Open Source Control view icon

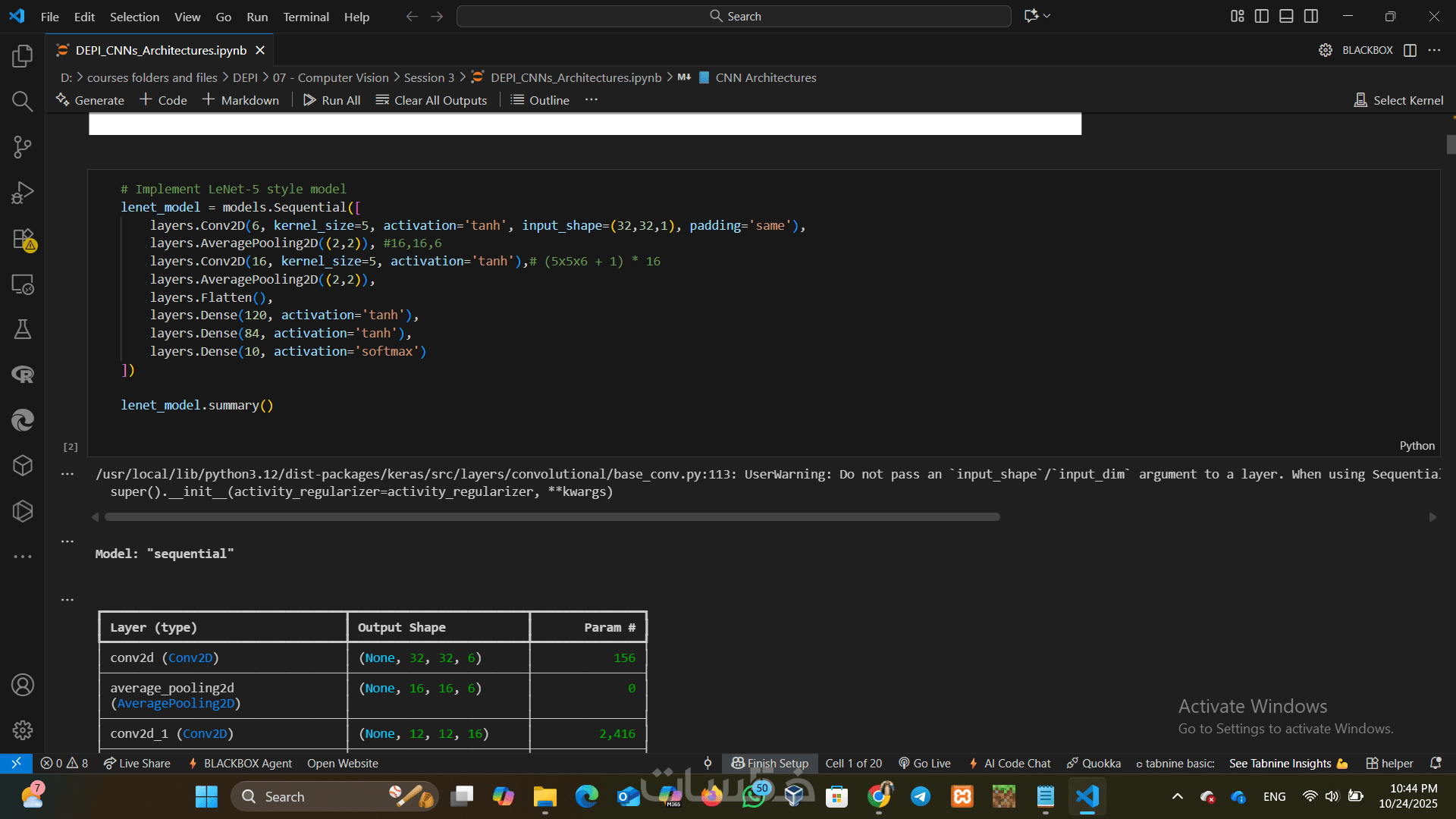point(23,147)
